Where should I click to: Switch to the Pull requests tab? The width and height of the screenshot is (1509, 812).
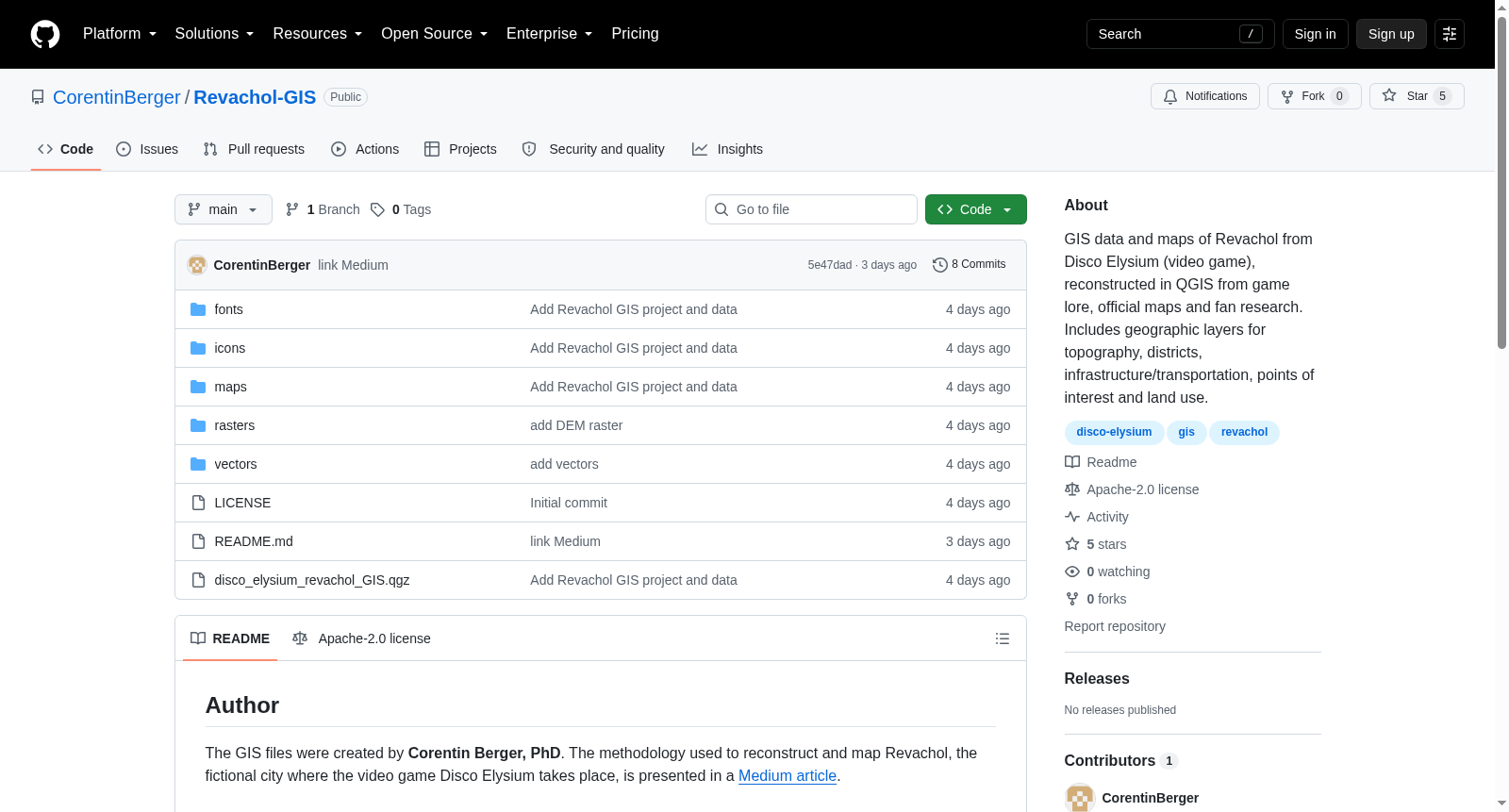pyautogui.click(x=254, y=149)
